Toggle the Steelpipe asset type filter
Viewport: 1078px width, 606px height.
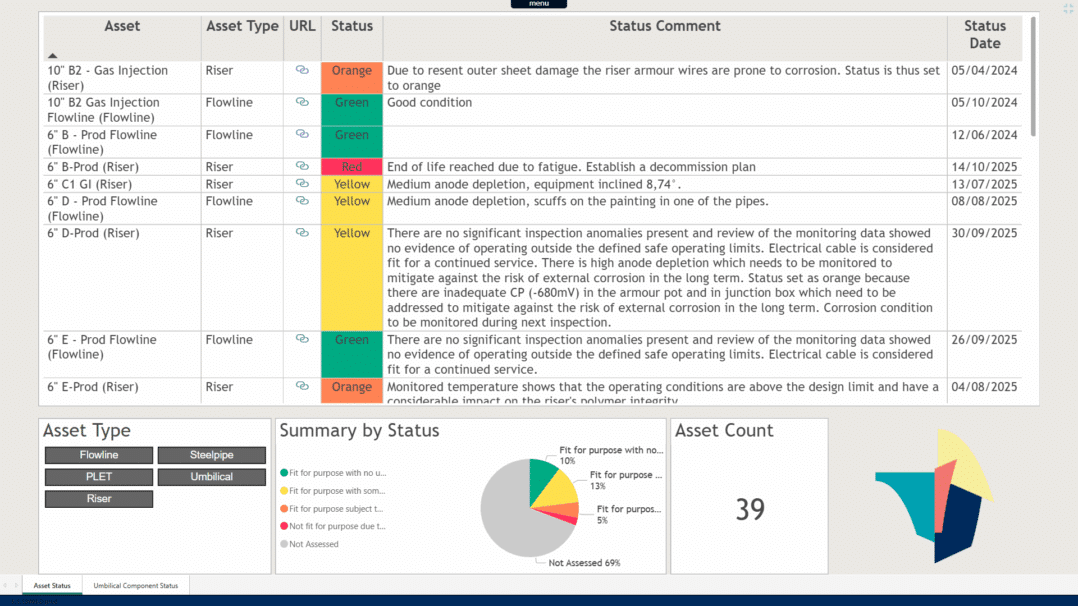click(x=211, y=455)
